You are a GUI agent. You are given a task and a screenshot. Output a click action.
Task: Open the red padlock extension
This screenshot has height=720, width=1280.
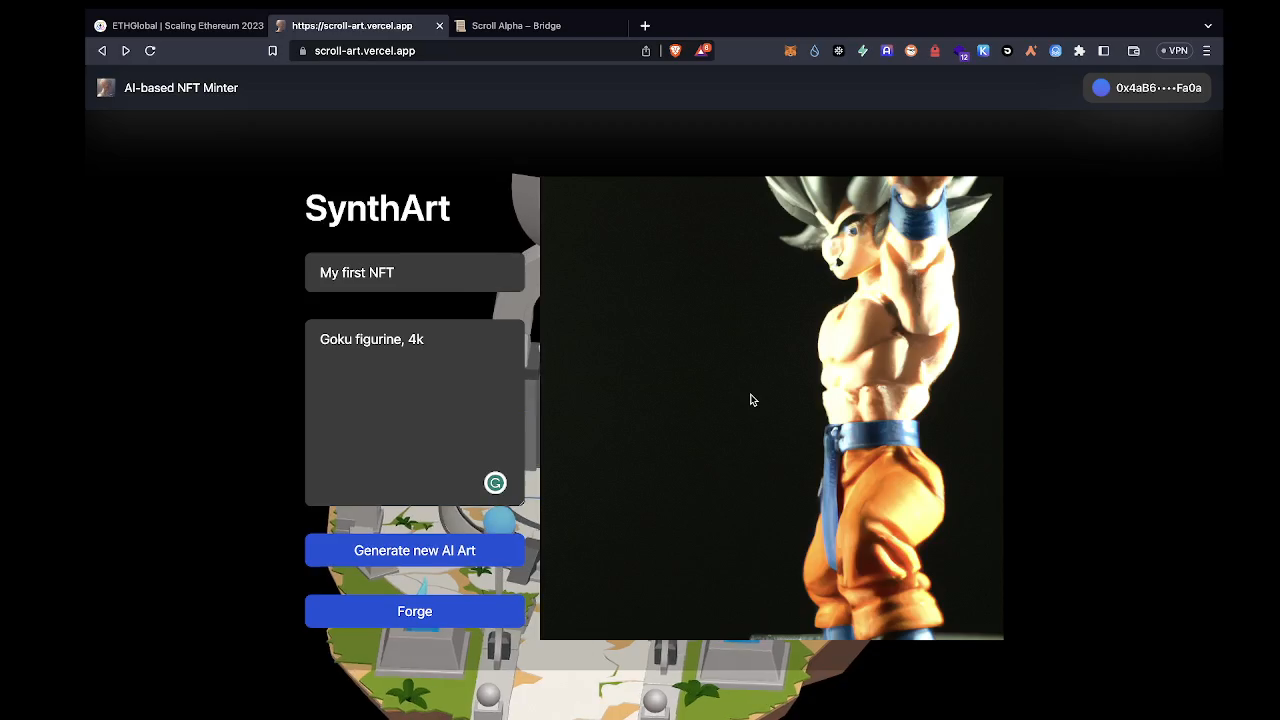[935, 51]
